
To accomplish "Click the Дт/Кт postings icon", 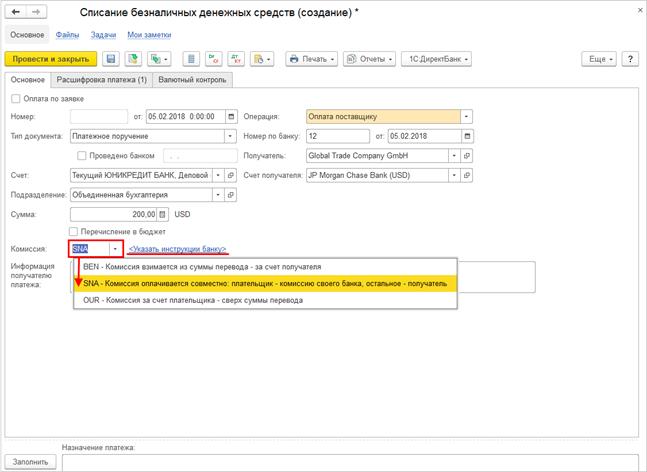I will pyautogui.click(x=235, y=60).
